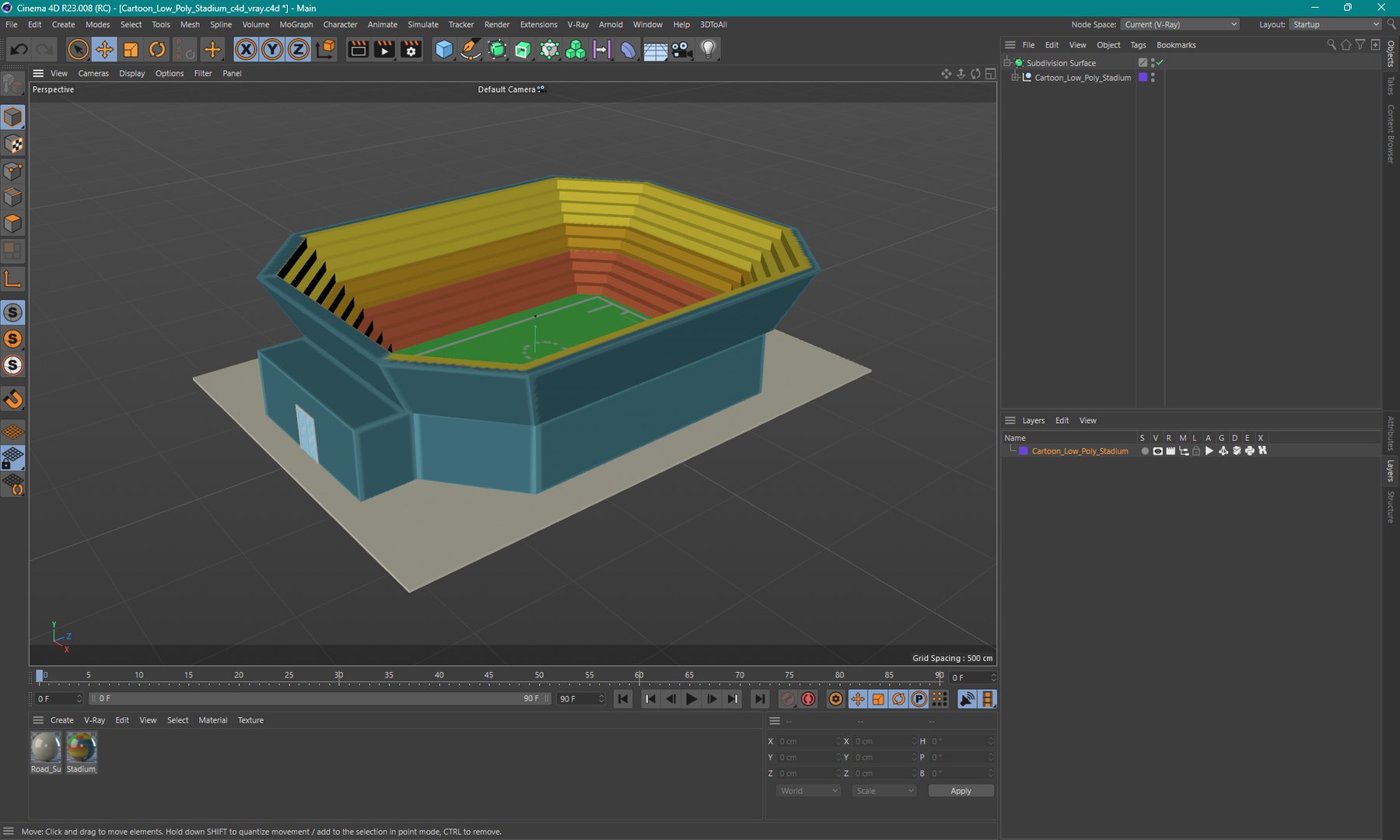Open the V-Ray menu
Viewport: 1400px width, 840px height.
tap(578, 25)
